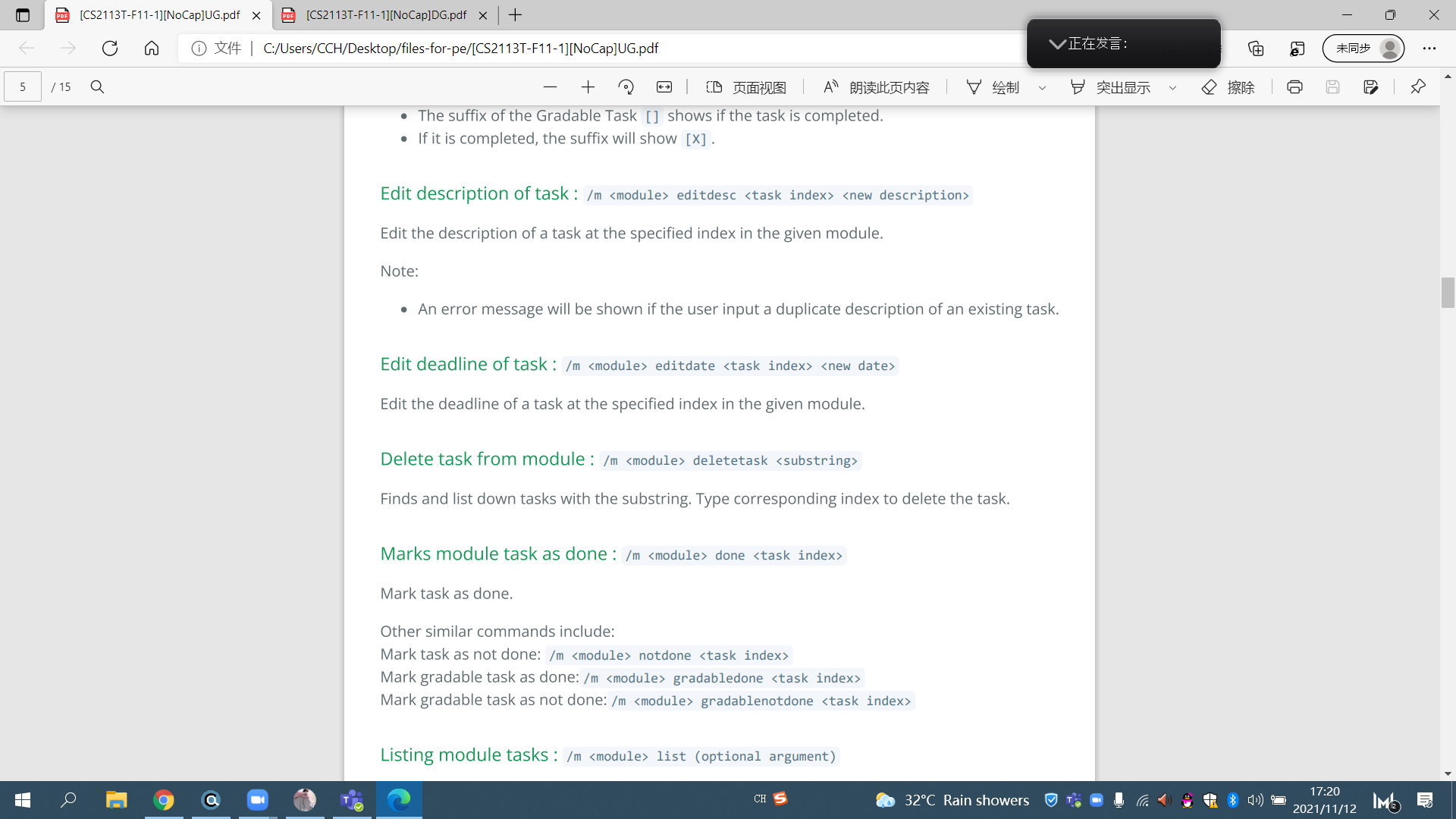Click the zoom out minus icon
1456x819 pixels.
tap(550, 87)
